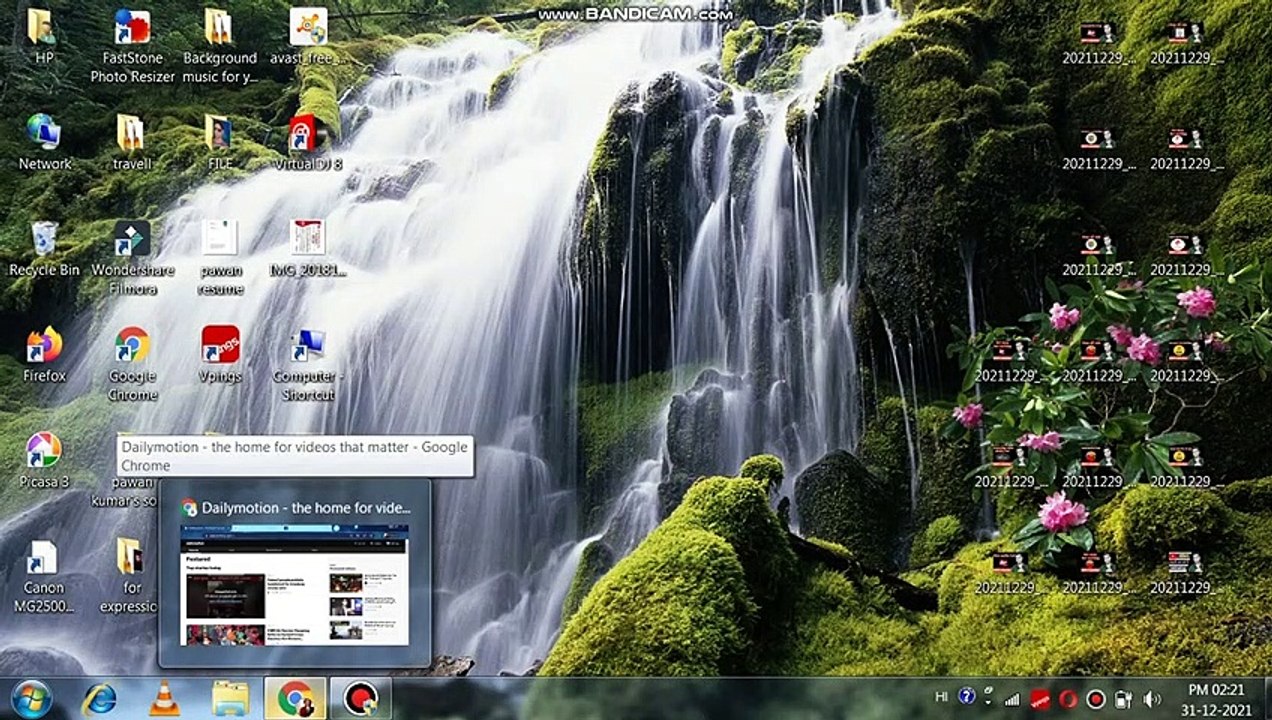The image size is (1272, 720).
Task: Select the Firefox desktop shortcut
Action: tap(44, 355)
